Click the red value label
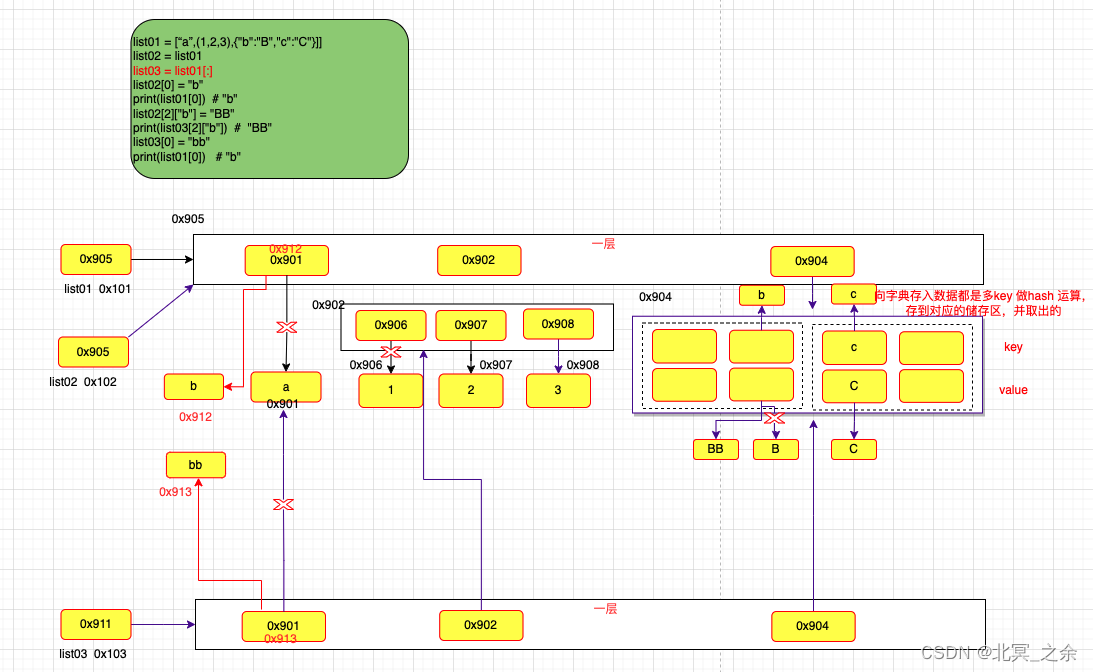 click(1014, 390)
